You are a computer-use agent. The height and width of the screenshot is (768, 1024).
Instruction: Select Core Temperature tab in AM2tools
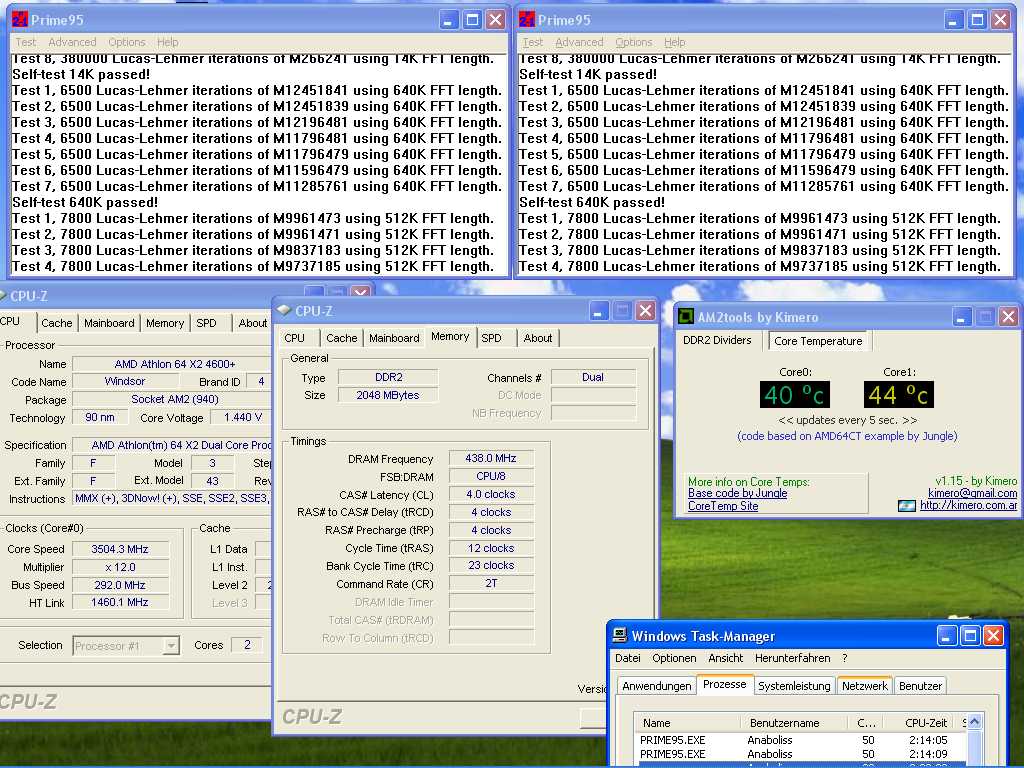818,341
